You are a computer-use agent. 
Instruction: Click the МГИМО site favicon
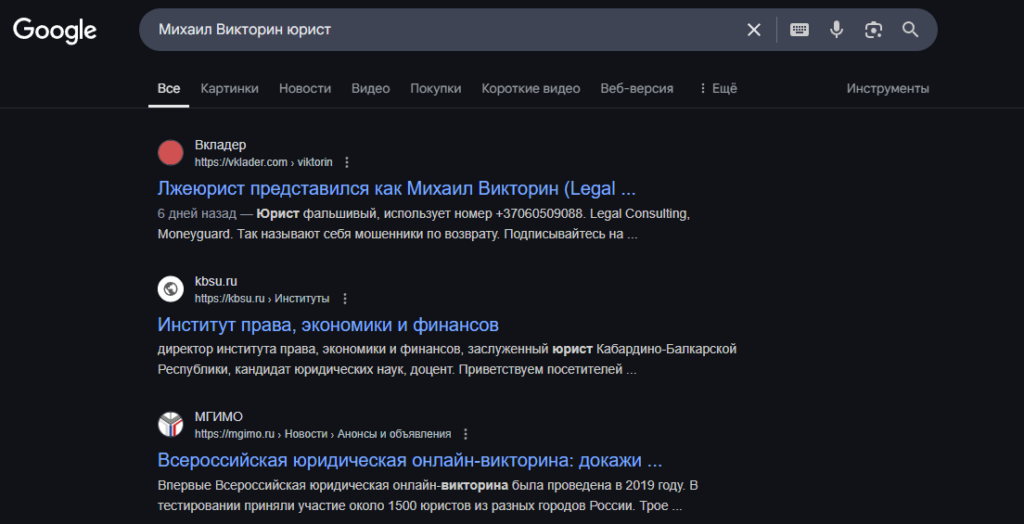(170, 425)
